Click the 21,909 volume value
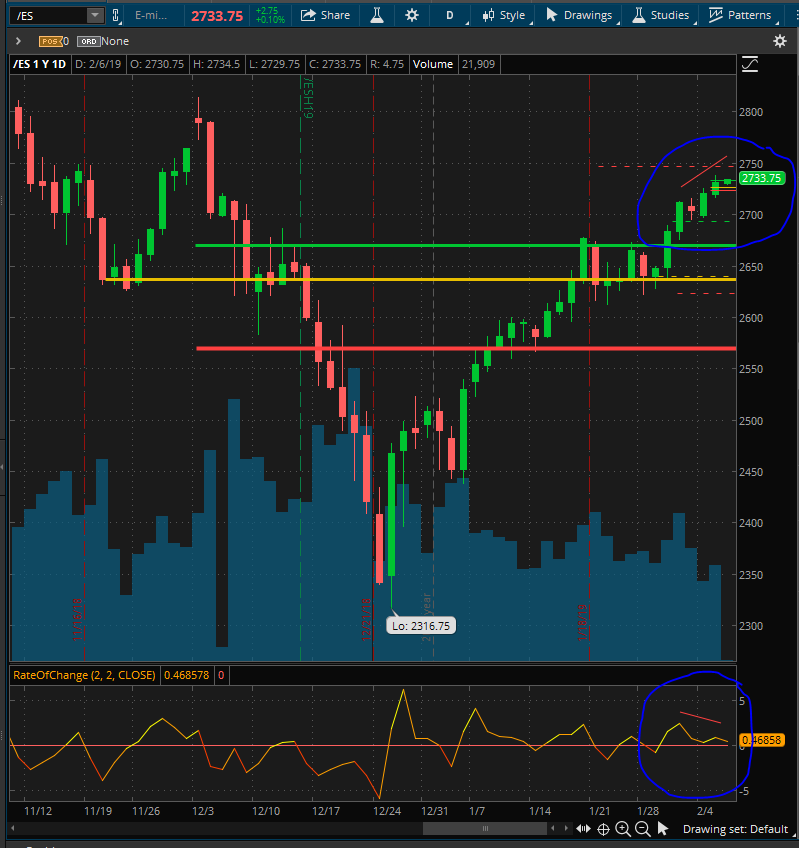The width and height of the screenshot is (799, 848). pyautogui.click(x=478, y=64)
